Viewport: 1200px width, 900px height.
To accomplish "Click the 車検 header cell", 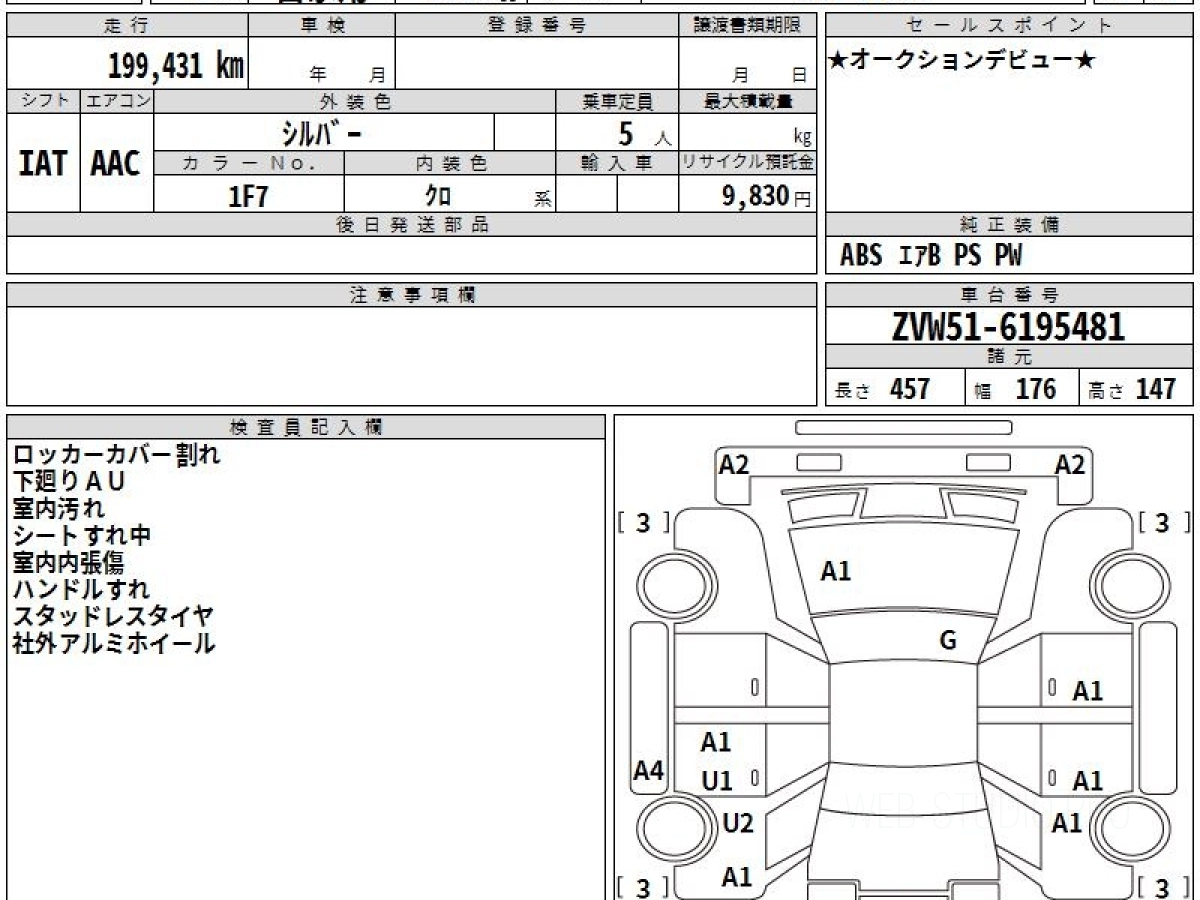I will coord(321,26).
